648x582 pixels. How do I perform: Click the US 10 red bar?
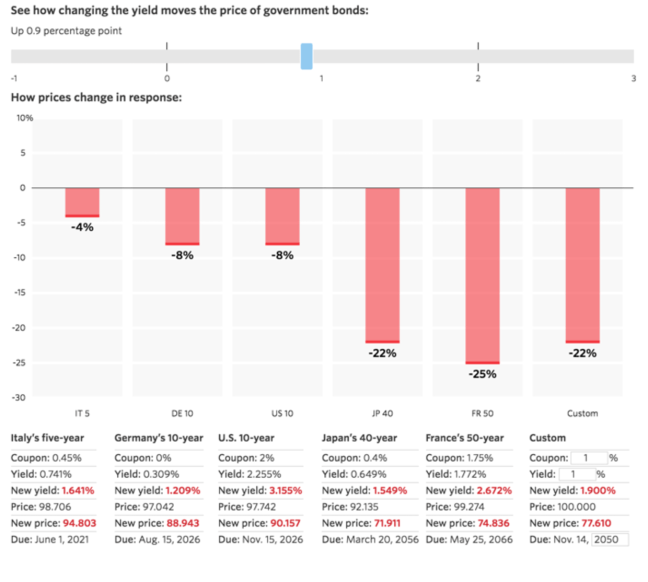pyautogui.click(x=282, y=216)
